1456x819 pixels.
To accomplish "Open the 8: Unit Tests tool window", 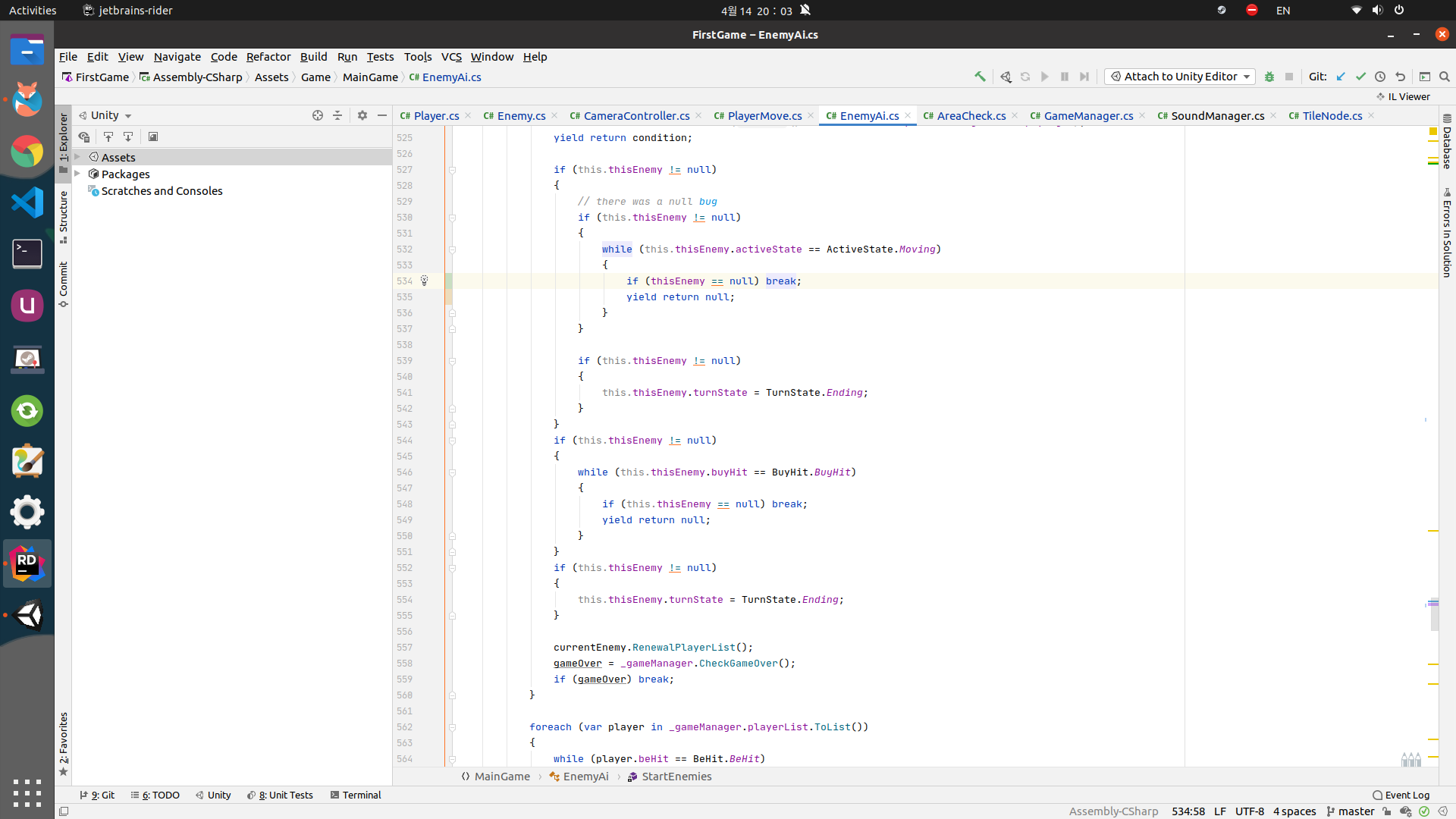I will pyautogui.click(x=280, y=795).
